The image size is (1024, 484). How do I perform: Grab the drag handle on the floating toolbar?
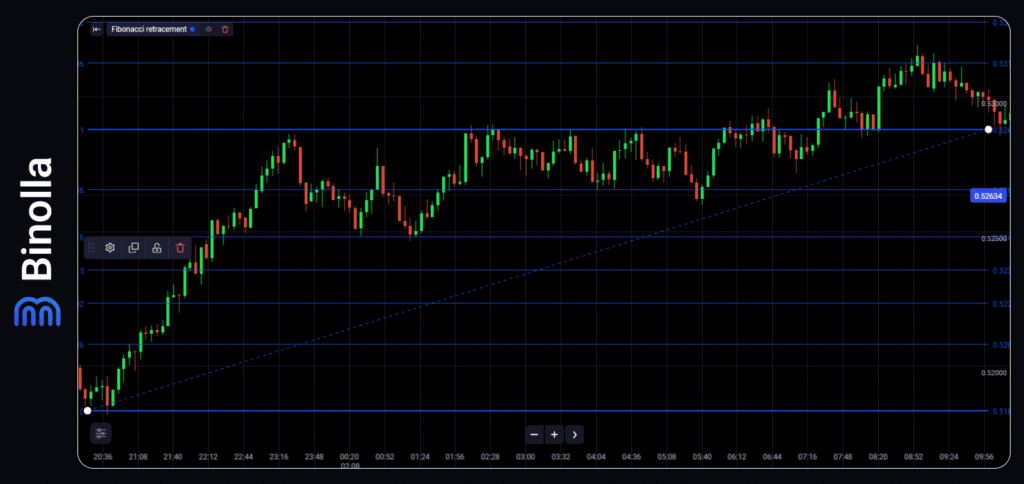pyautogui.click(x=91, y=247)
